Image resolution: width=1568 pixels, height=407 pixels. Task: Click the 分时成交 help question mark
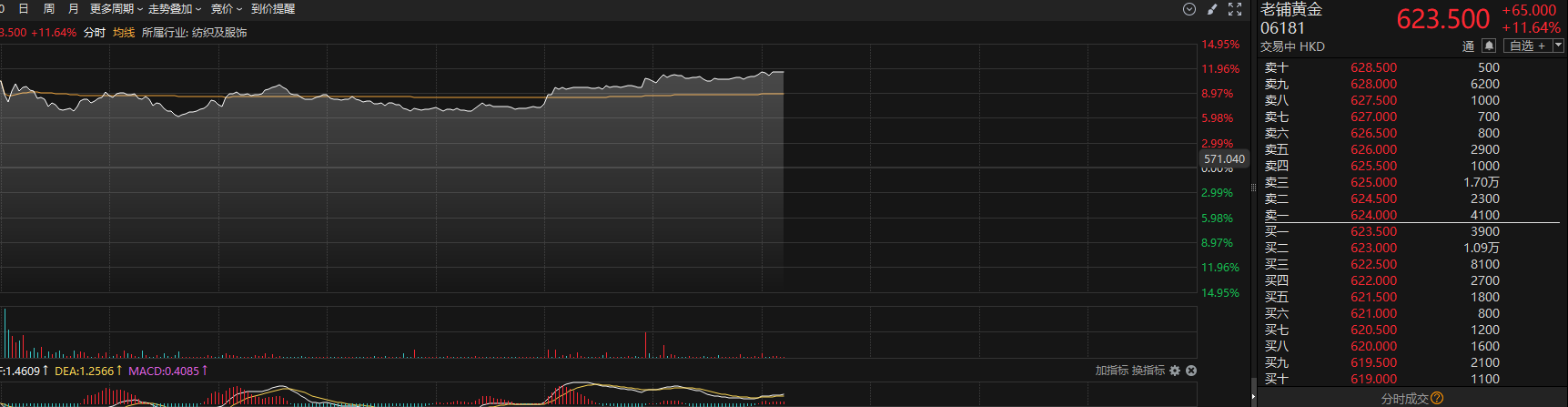coord(1437,398)
